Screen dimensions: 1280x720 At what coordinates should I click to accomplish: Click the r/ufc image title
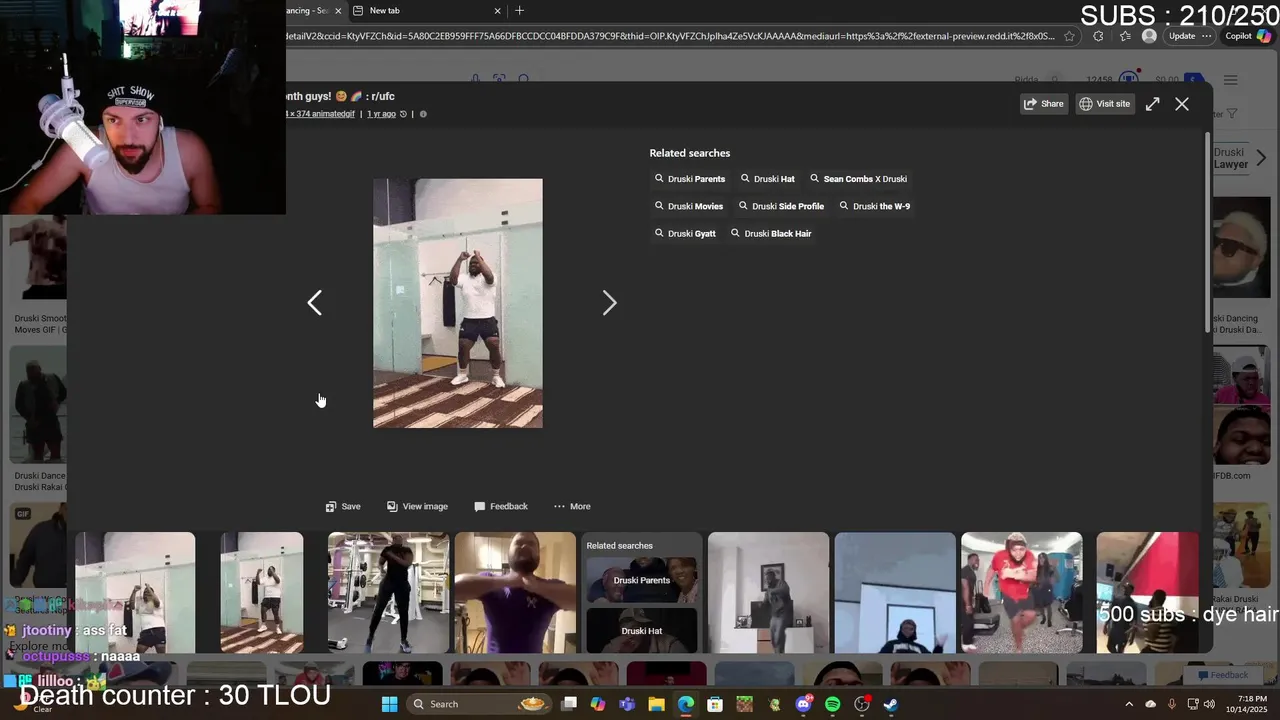tap(340, 96)
